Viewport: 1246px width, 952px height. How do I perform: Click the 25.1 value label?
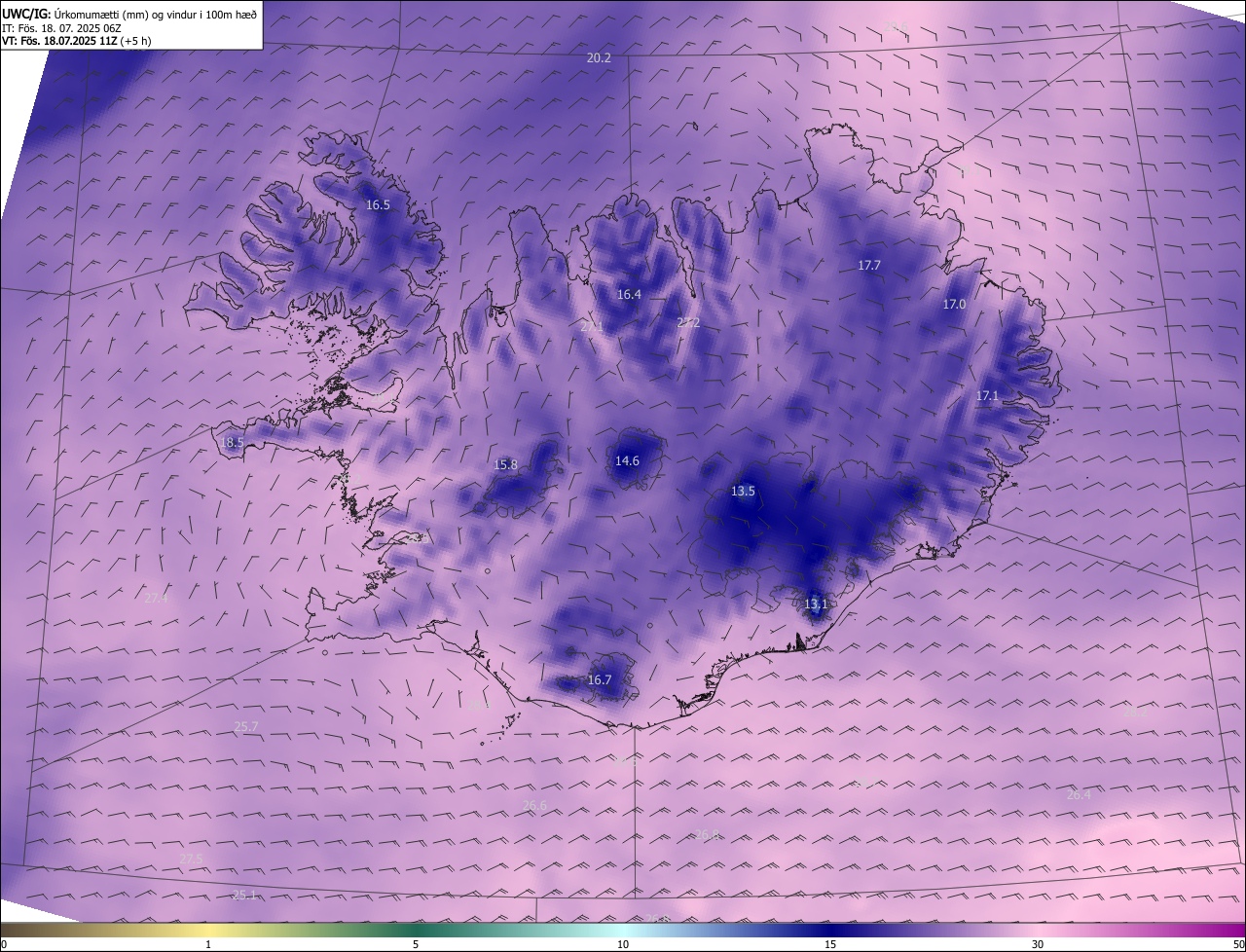coord(244,896)
